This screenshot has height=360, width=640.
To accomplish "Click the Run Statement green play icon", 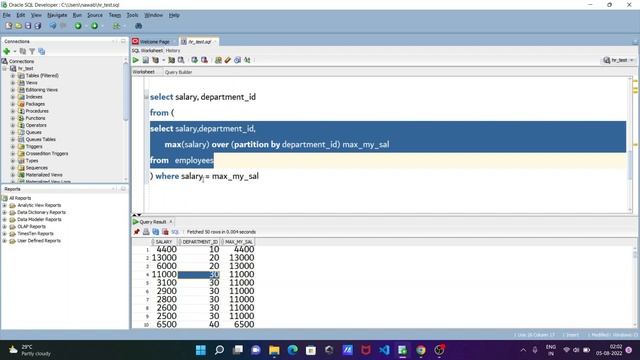I will (x=136, y=60).
